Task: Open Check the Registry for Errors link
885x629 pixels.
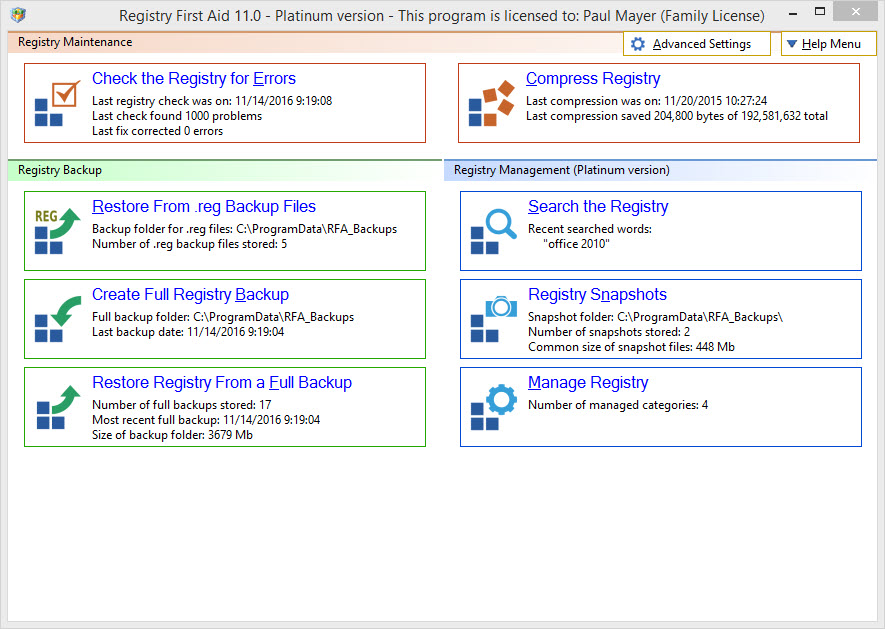Action: point(194,79)
